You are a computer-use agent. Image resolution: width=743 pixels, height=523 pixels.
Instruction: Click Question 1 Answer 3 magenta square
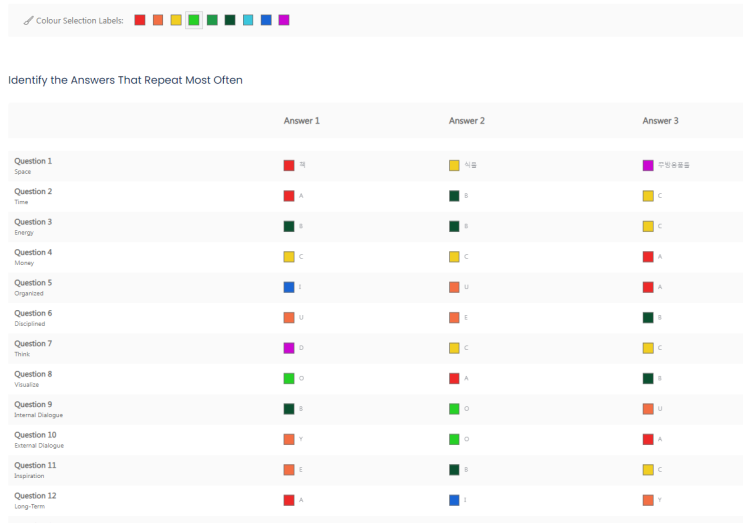[648, 165]
